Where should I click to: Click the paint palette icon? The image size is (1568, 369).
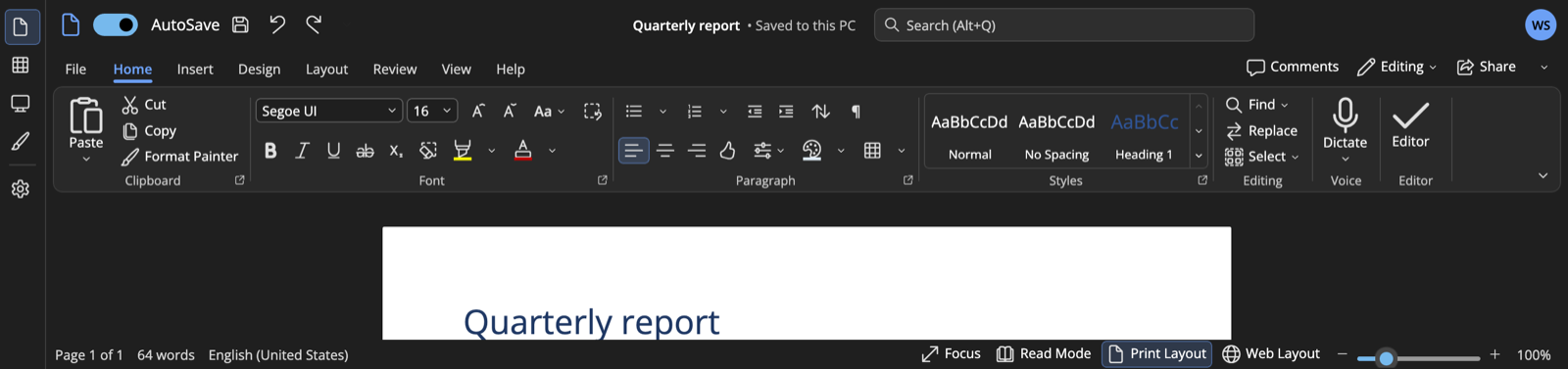(812, 150)
